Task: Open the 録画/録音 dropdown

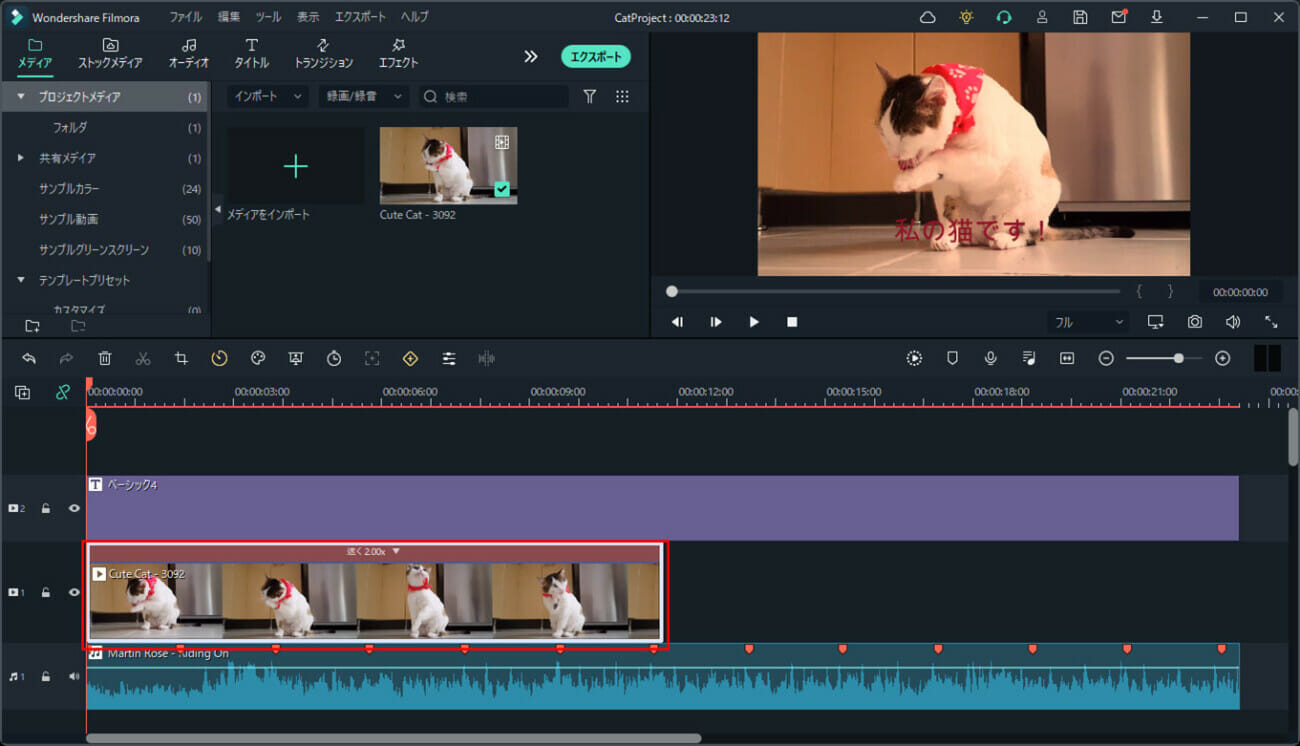Action: pyautogui.click(x=363, y=97)
